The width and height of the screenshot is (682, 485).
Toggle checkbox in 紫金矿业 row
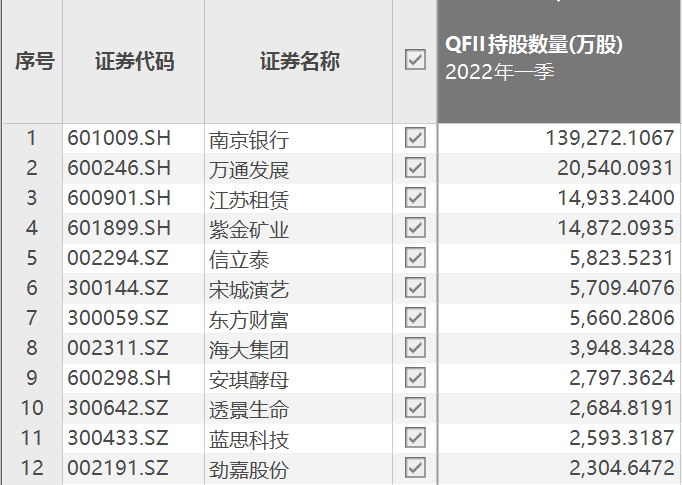pos(415,228)
